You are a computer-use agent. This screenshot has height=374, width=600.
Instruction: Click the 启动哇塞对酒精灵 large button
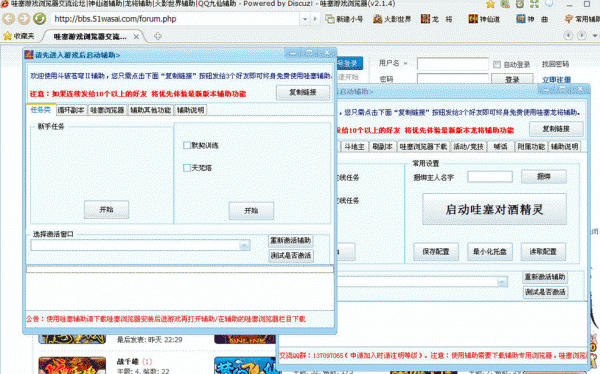click(x=494, y=209)
